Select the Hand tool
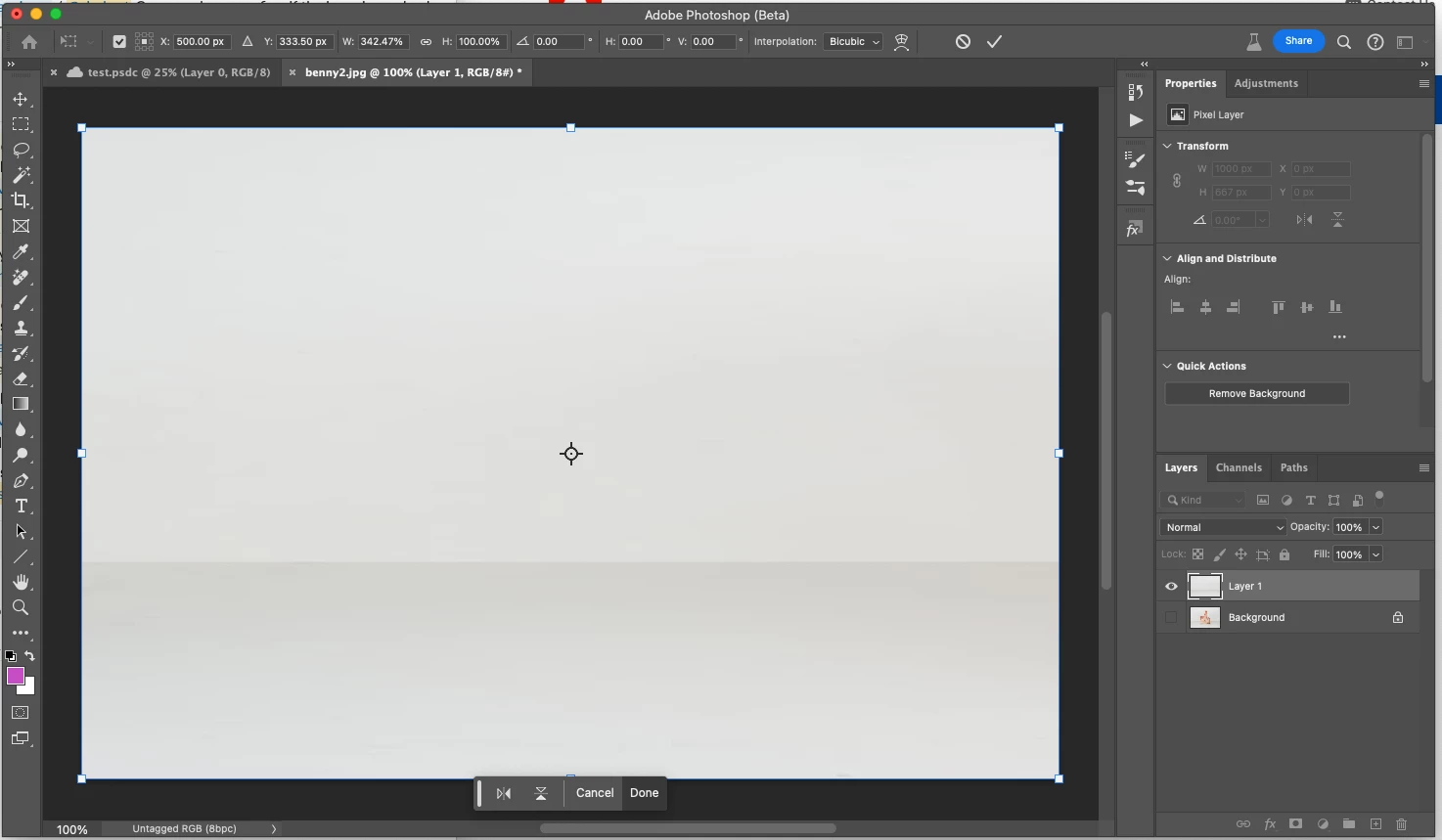This screenshot has height=840, width=1442. pos(21,583)
